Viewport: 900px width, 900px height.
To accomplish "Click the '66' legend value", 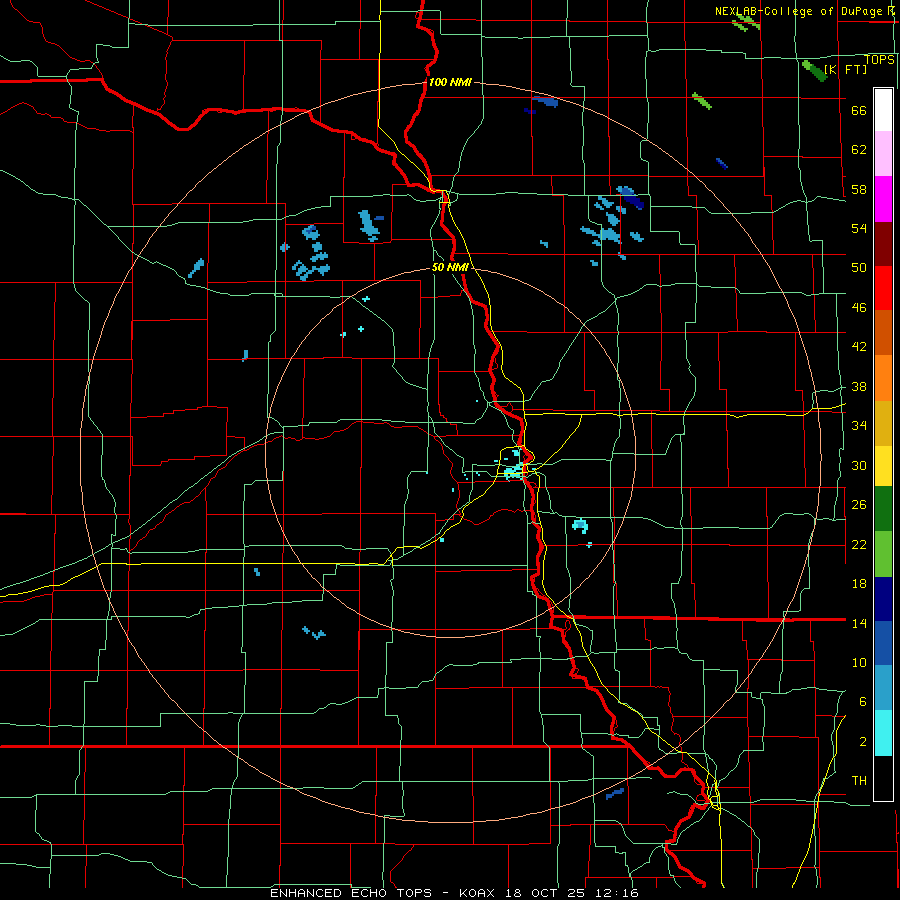I will pyautogui.click(x=859, y=111).
